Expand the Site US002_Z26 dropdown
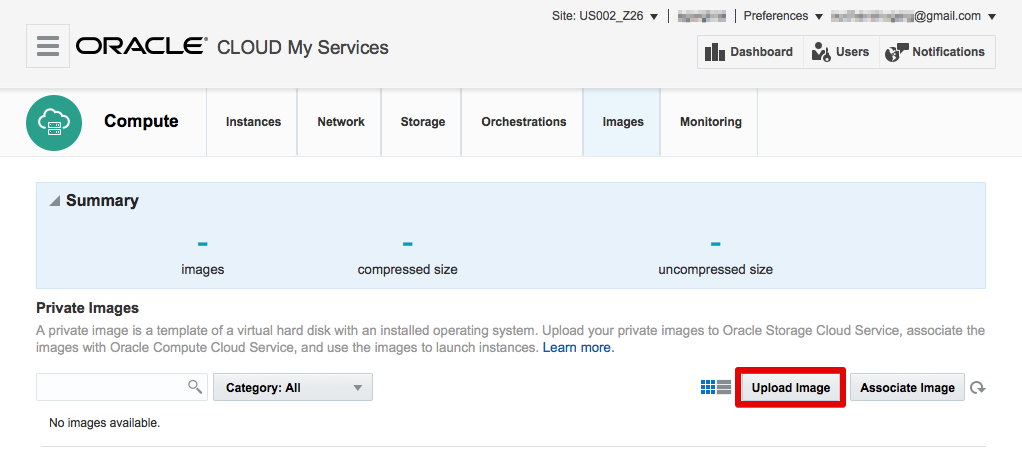This screenshot has height=475, width=1022. point(606,16)
